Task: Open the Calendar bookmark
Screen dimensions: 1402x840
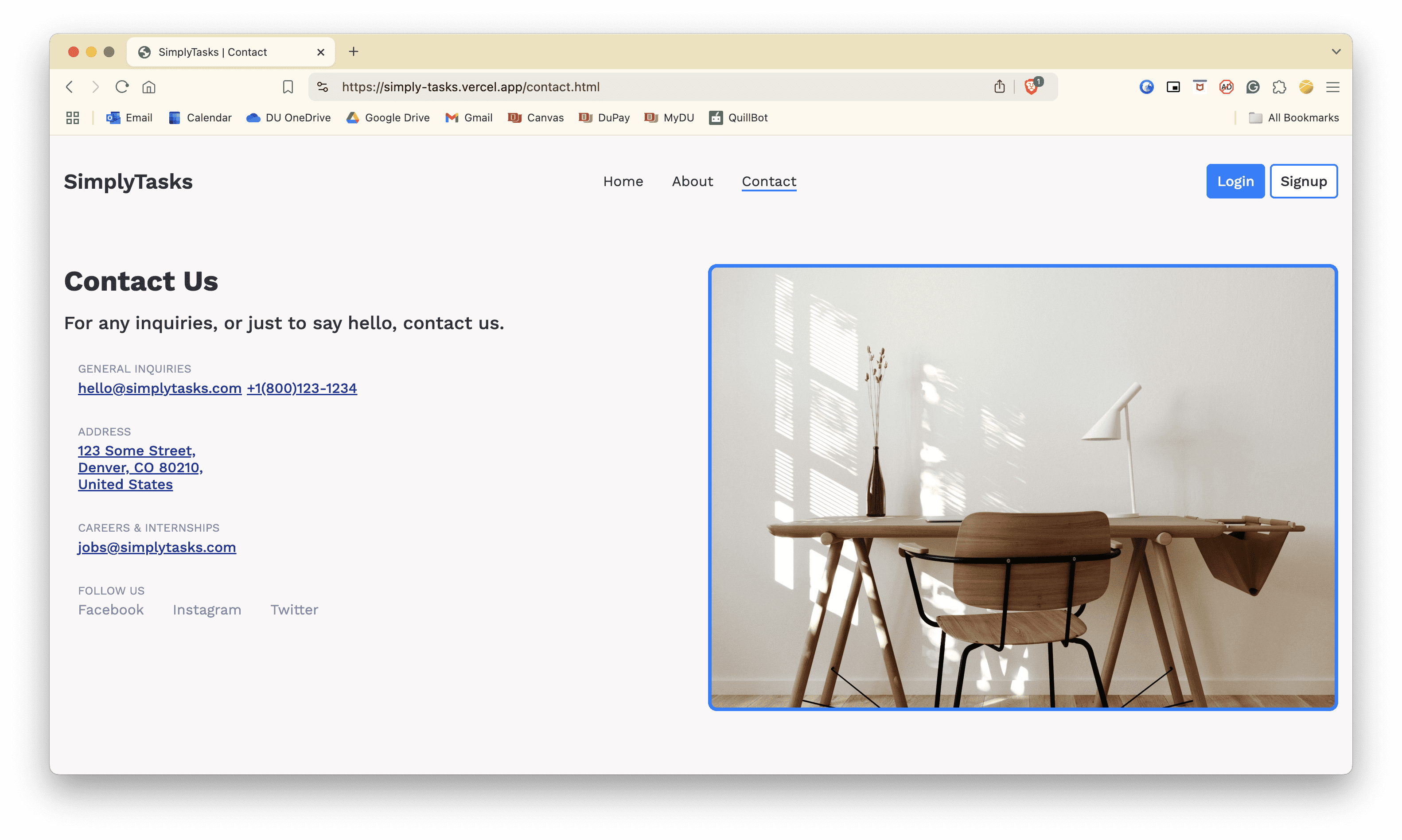Action: (x=200, y=118)
